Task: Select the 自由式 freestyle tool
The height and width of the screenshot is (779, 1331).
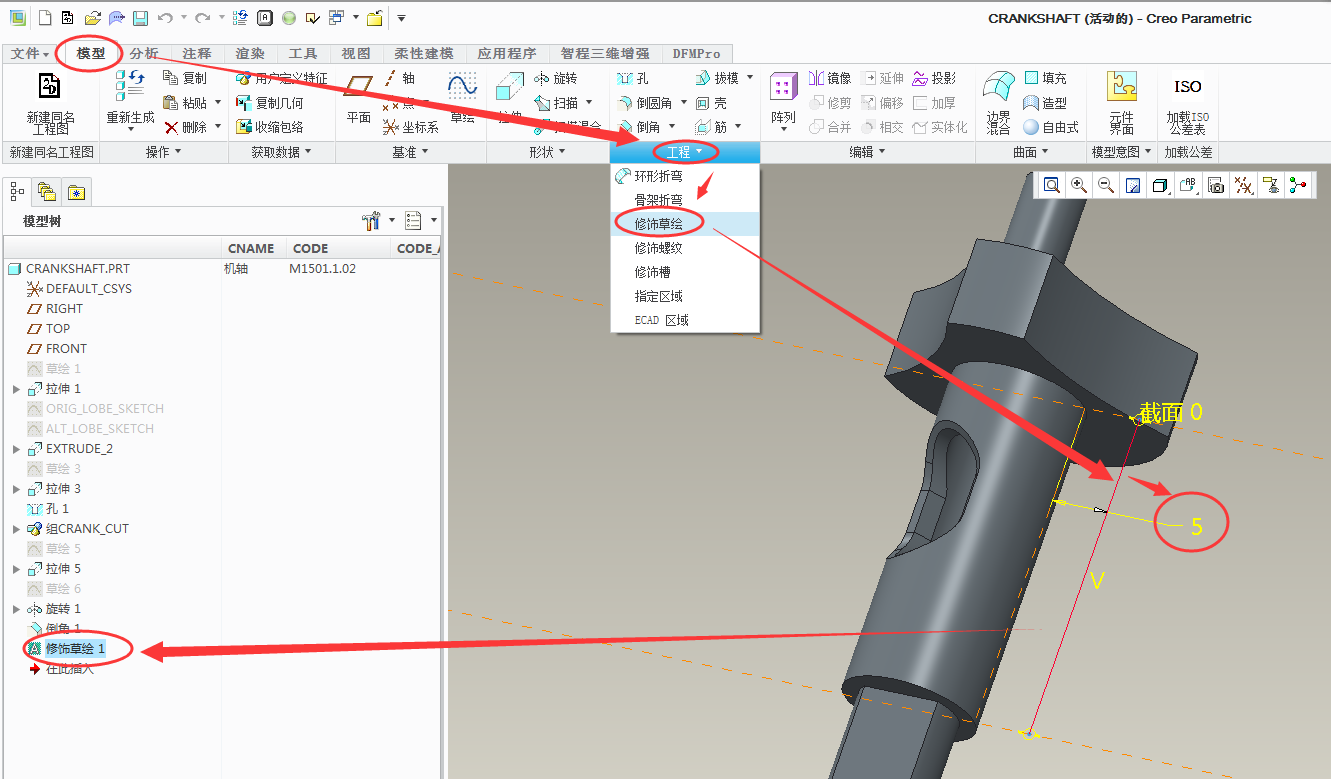Action: pos(1052,128)
